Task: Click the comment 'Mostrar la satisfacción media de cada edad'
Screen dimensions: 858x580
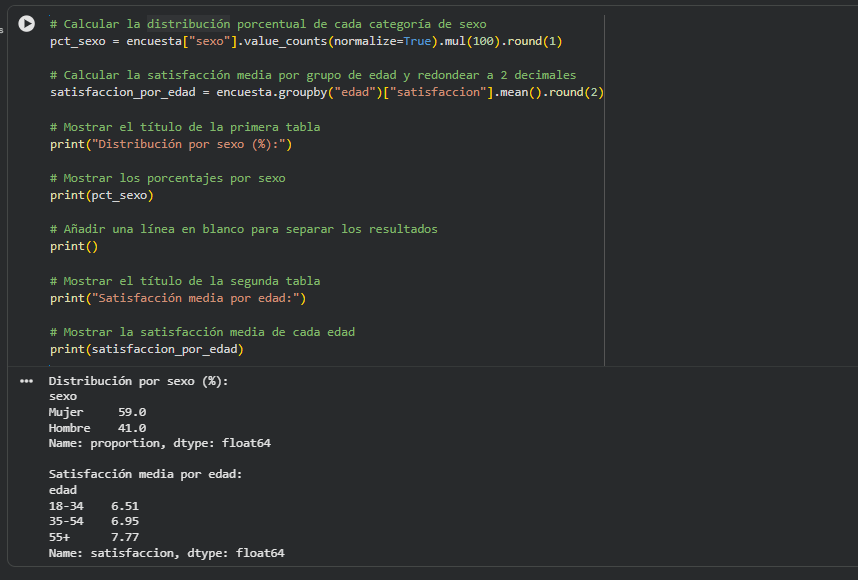Action: [x=202, y=332]
